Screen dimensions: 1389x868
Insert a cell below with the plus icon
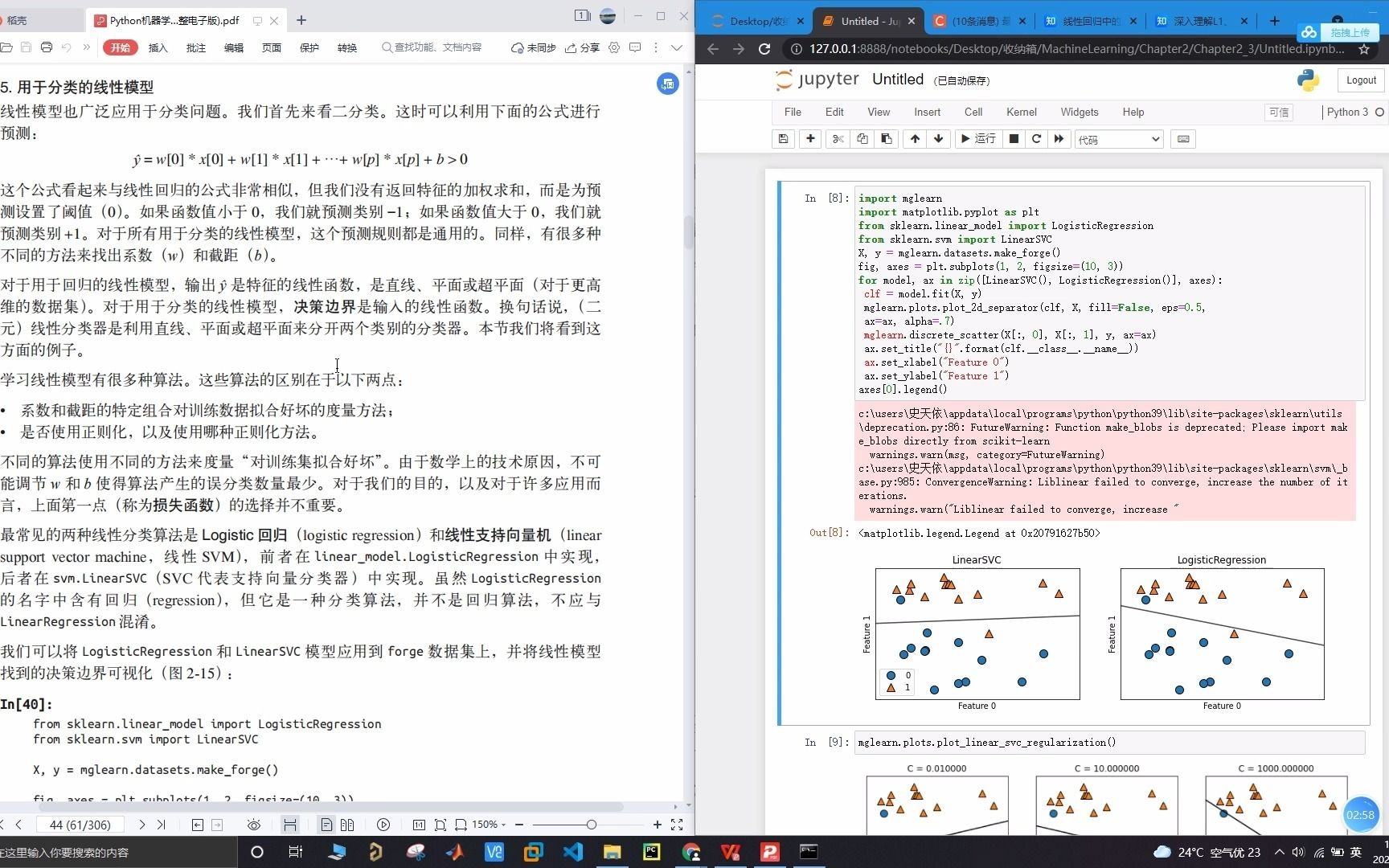tap(810, 139)
